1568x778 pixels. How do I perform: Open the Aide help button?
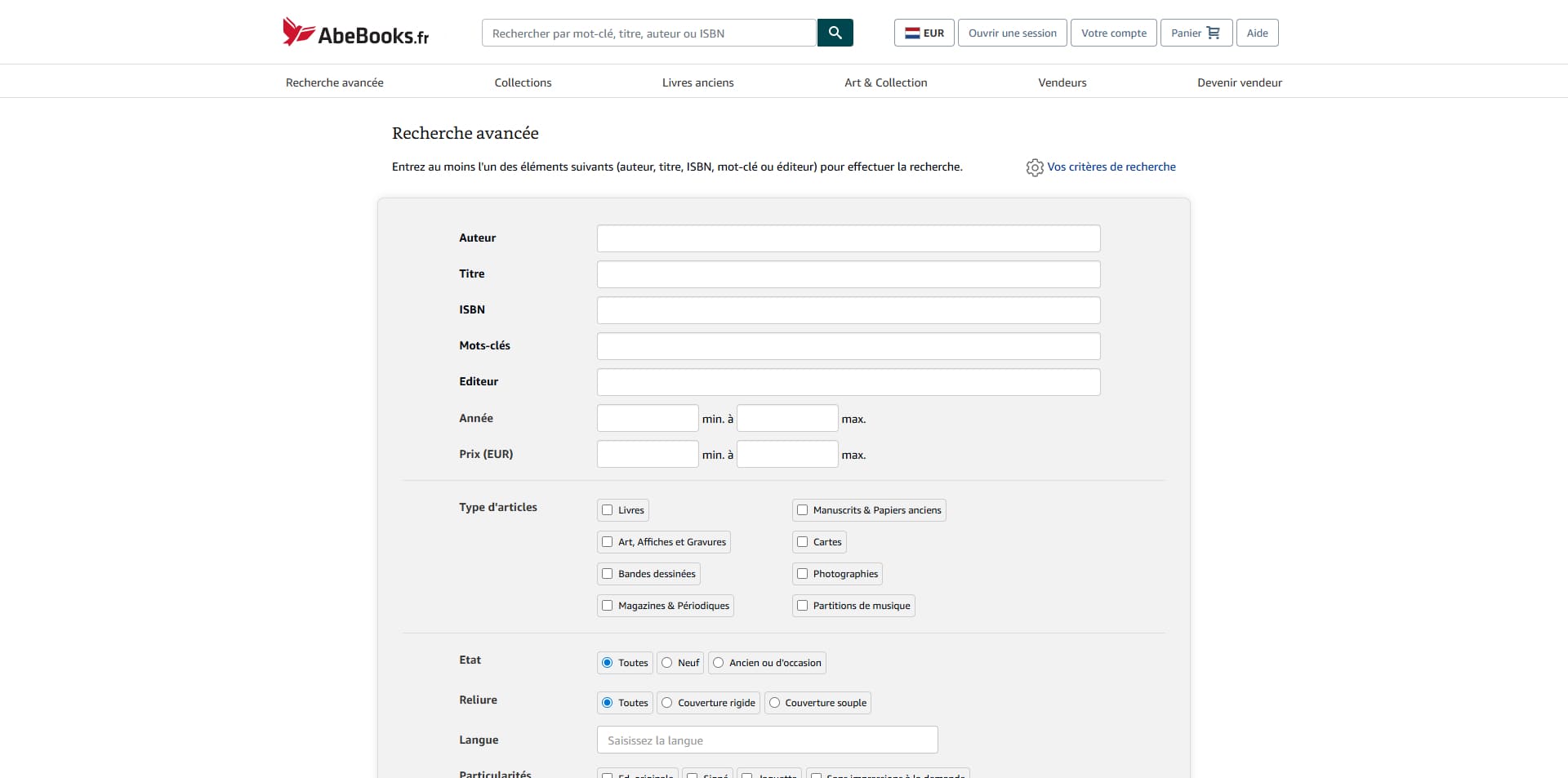[1257, 33]
